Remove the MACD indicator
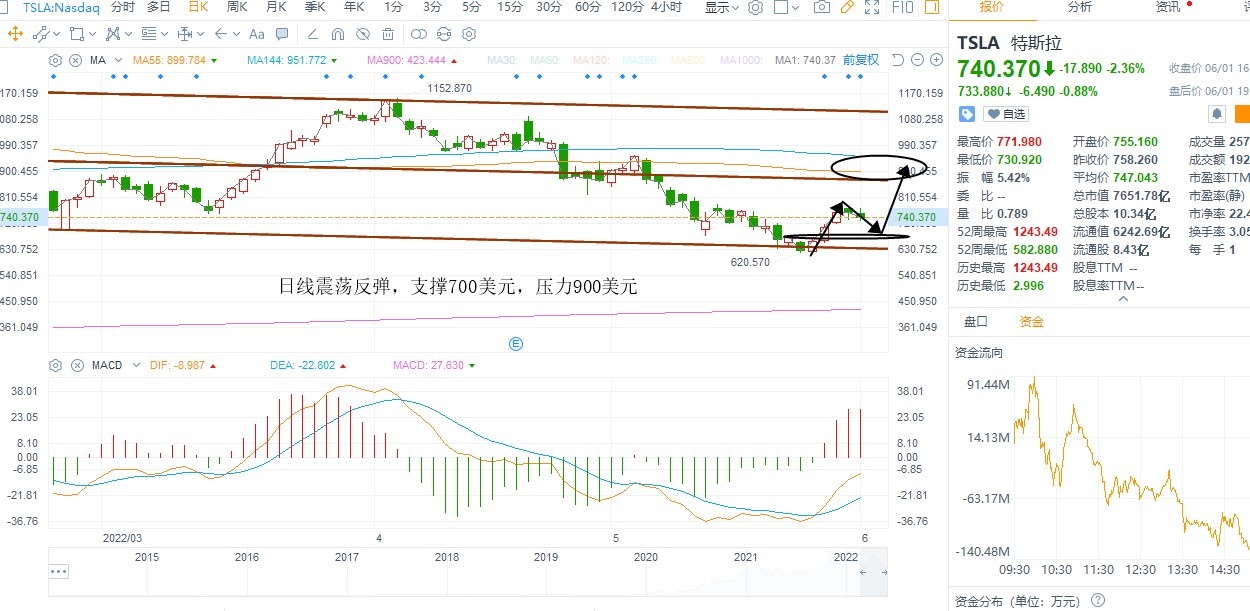The image size is (1250, 611). click(x=77, y=365)
